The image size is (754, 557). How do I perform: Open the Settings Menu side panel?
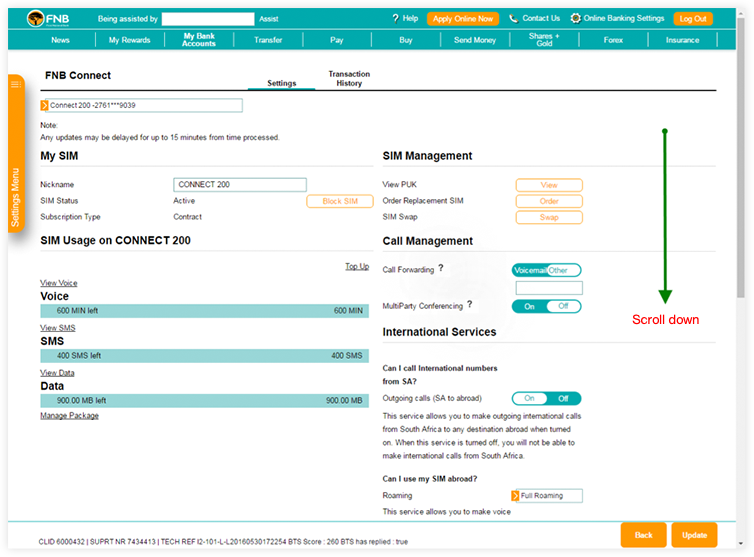click(15, 154)
